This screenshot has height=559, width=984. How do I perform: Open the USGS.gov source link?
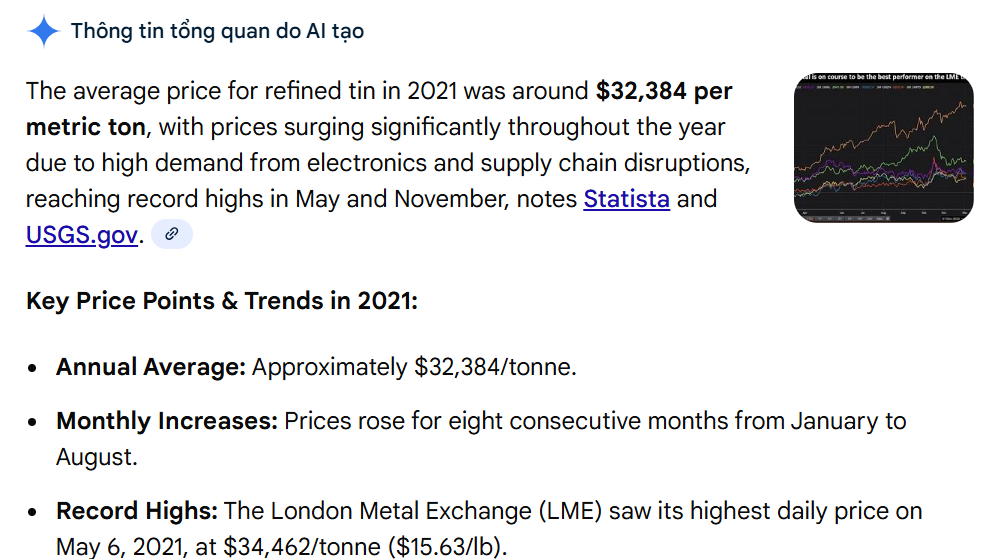tap(82, 235)
